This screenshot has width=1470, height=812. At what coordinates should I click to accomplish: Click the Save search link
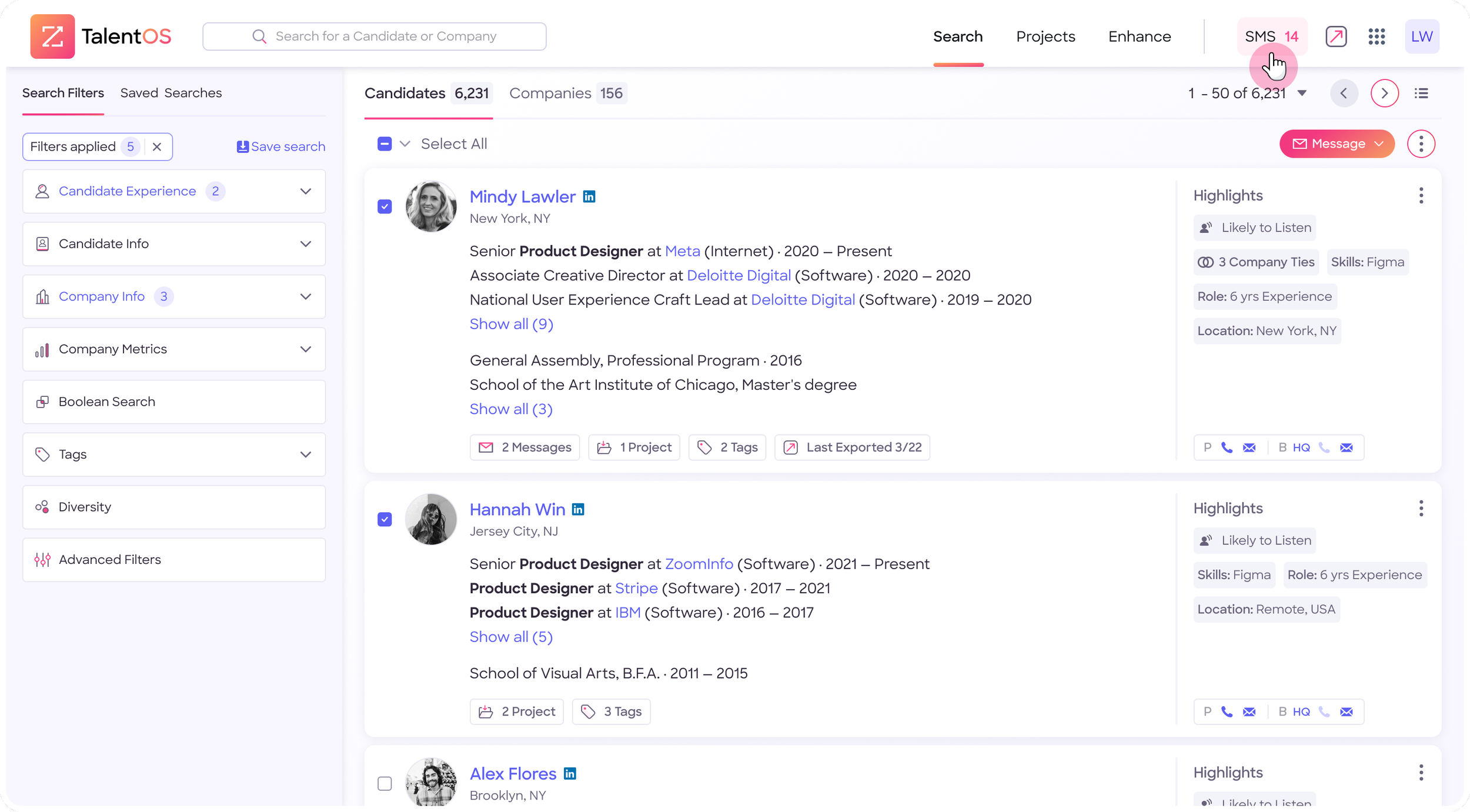coord(280,147)
